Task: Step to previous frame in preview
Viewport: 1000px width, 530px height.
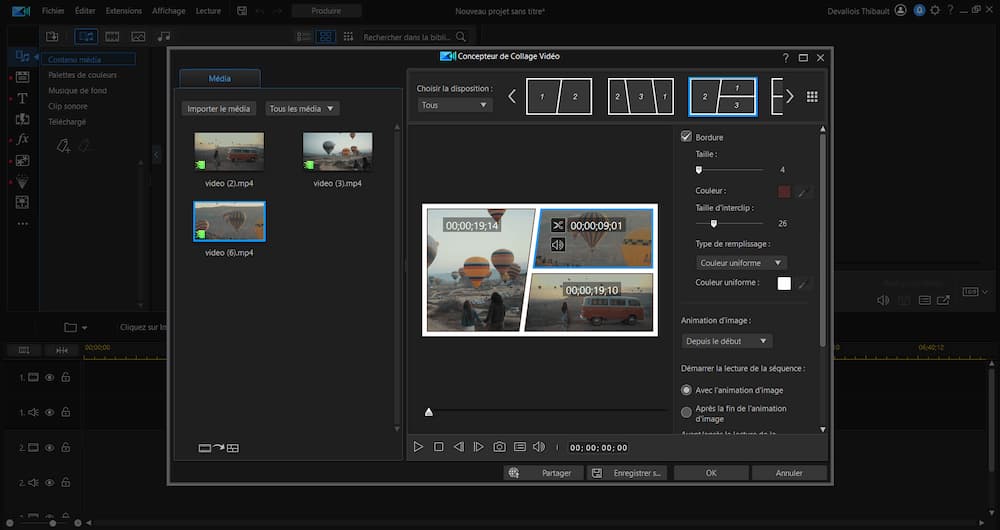Action: point(459,447)
